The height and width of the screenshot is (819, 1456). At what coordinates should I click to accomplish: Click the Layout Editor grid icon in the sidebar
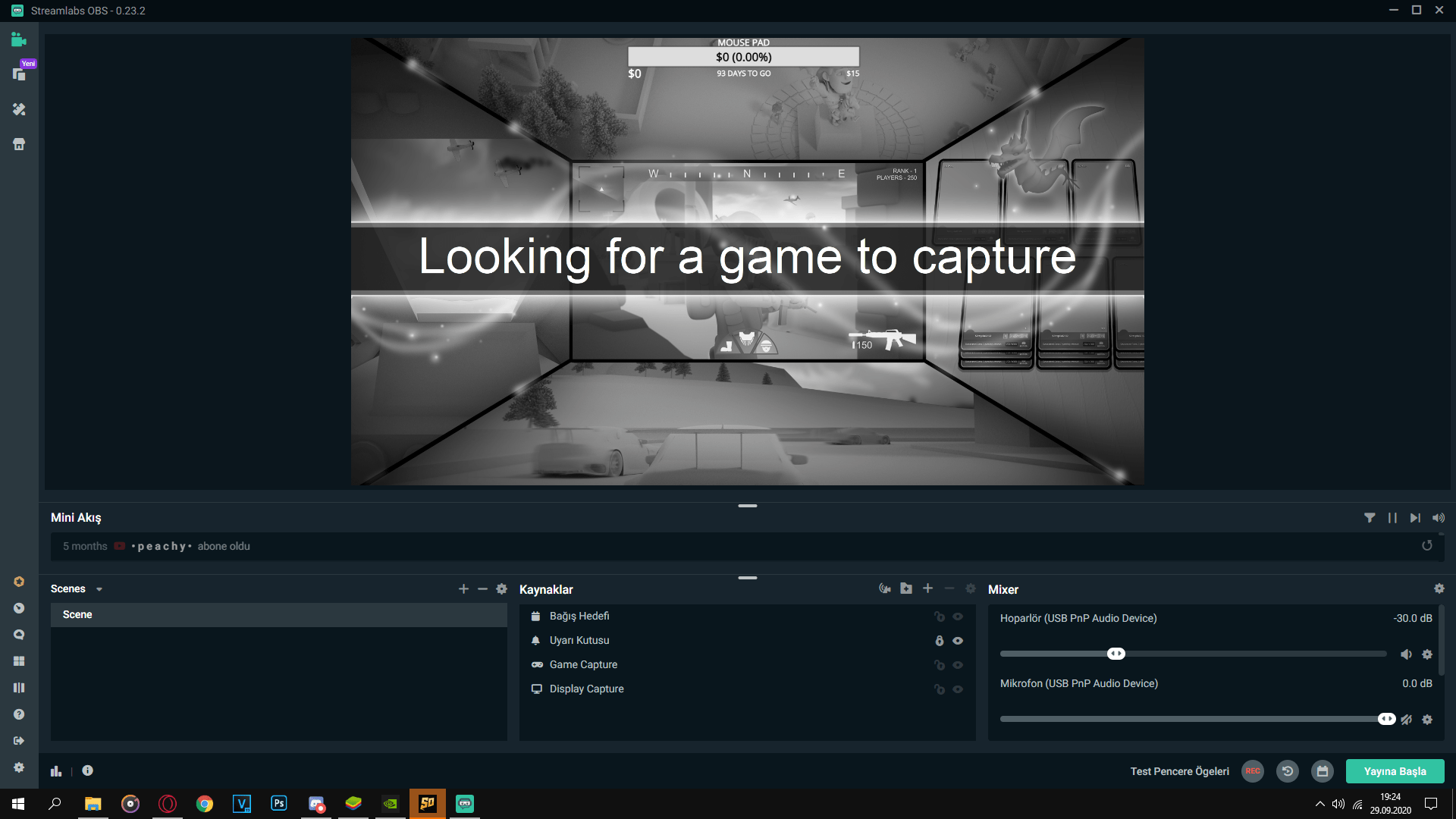tap(19, 661)
